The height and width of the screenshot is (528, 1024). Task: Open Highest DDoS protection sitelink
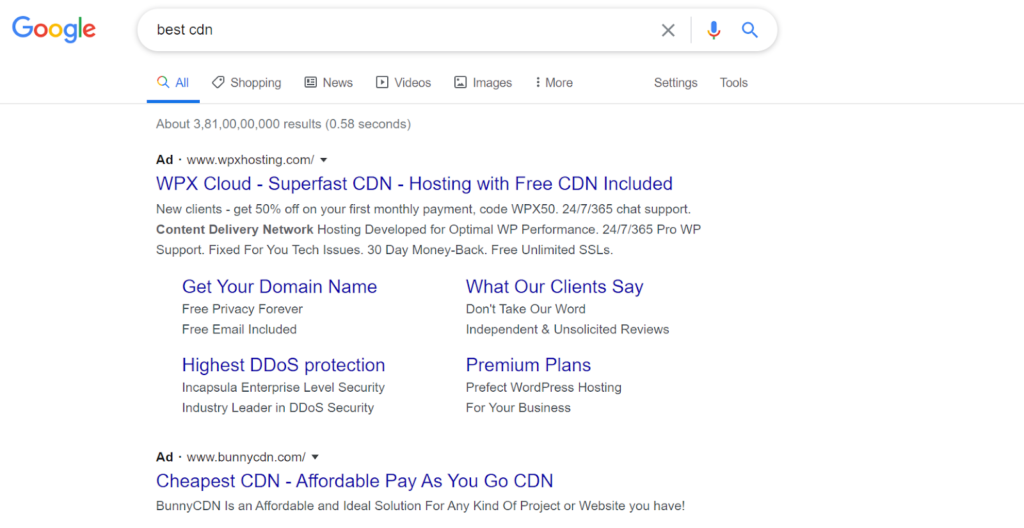(x=283, y=365)
